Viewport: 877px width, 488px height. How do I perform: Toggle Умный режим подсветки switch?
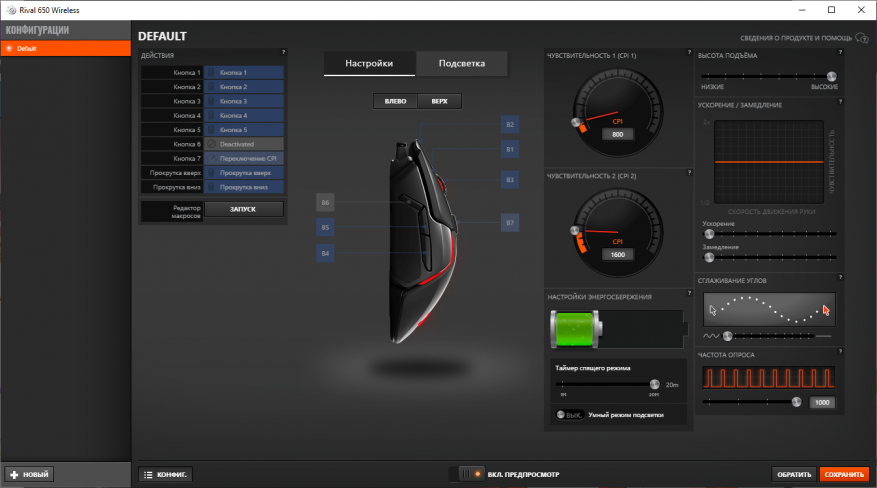569,415
